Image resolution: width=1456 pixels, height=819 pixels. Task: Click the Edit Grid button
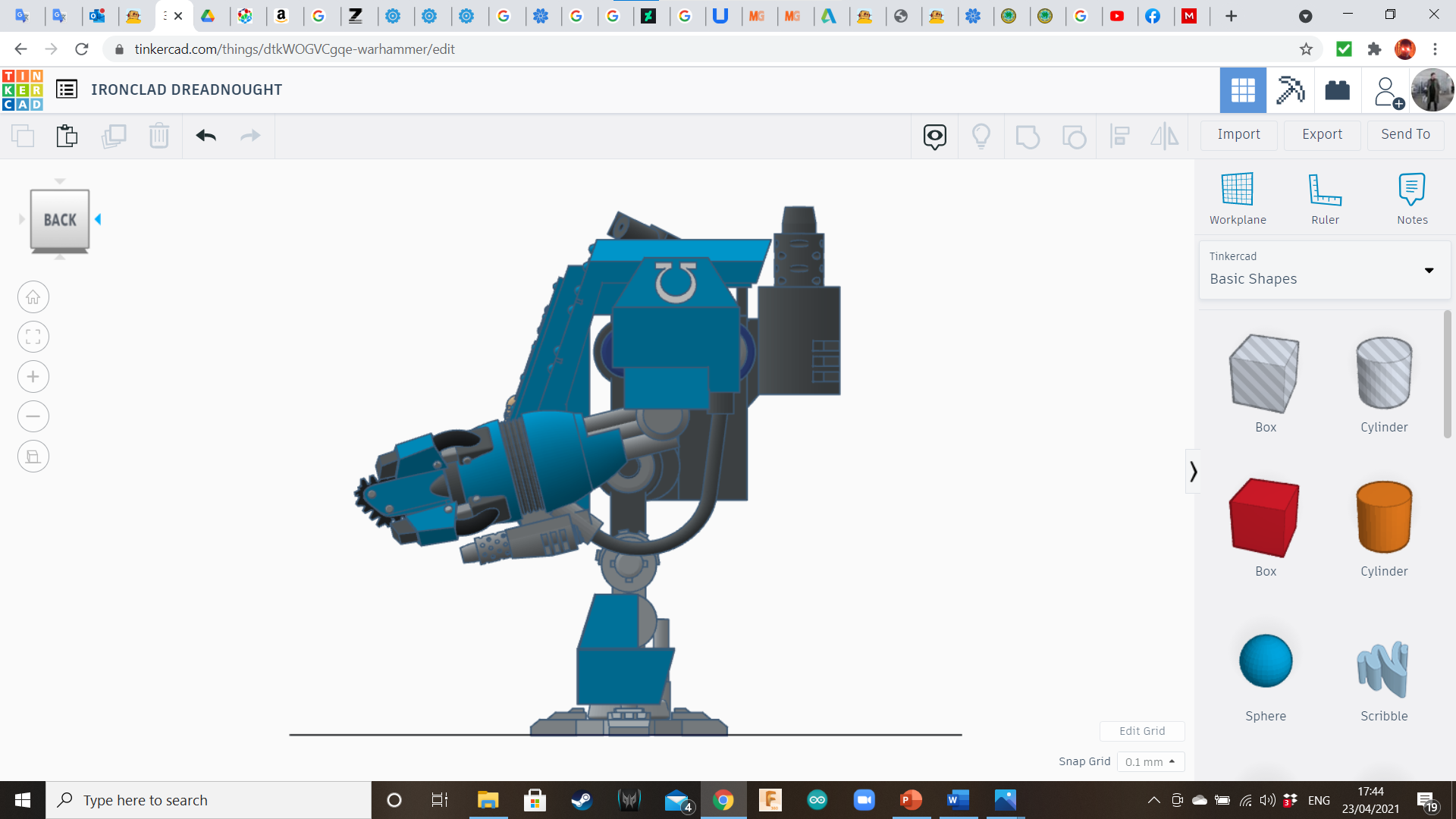tap(1142, 731)
